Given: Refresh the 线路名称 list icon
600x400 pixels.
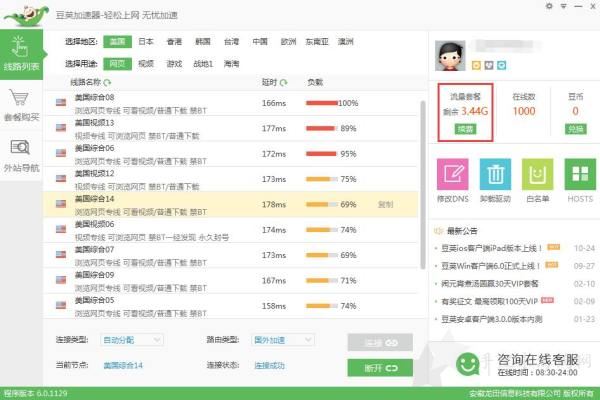Looking at the screenshot, I should pyautogui.click(x=107, y=82).
